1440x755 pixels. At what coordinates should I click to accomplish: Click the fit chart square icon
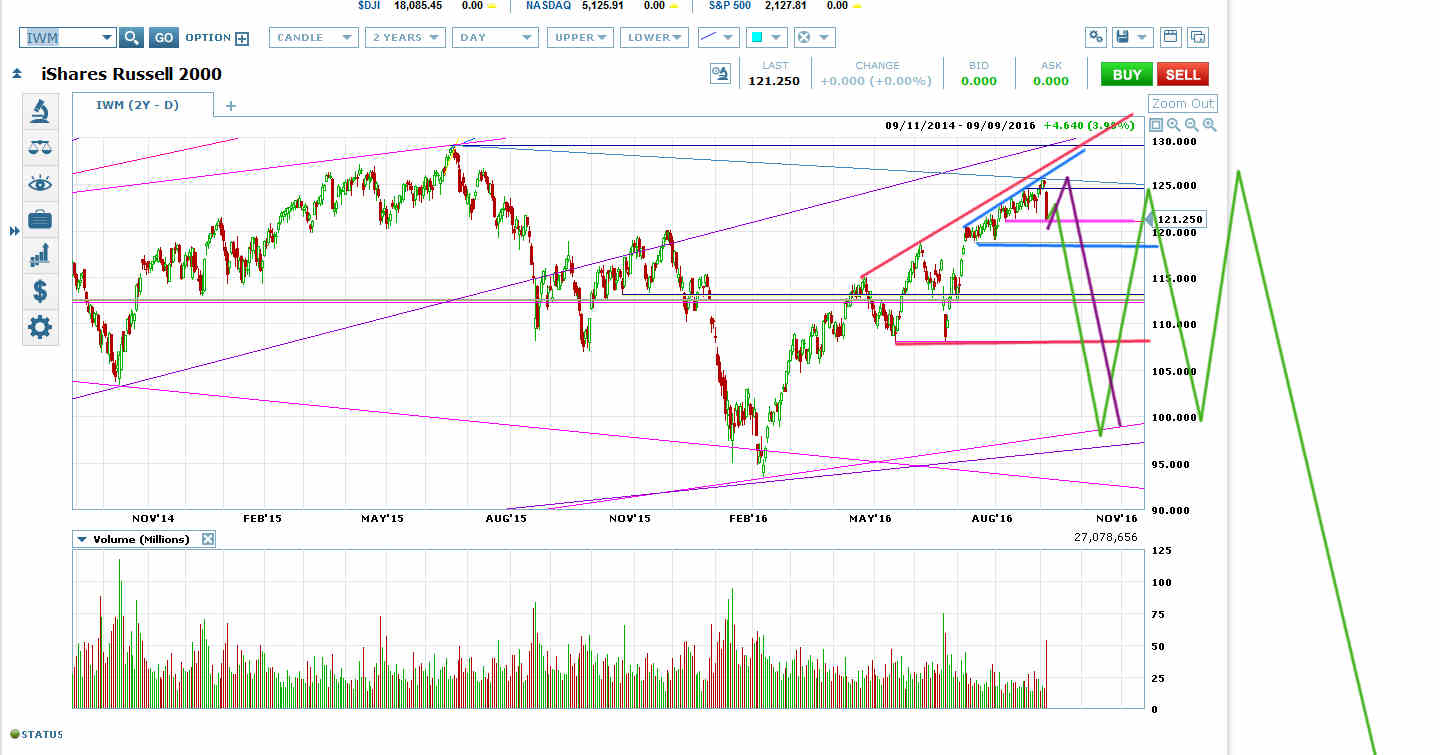pyautogui.click(x=1156, y=125)
